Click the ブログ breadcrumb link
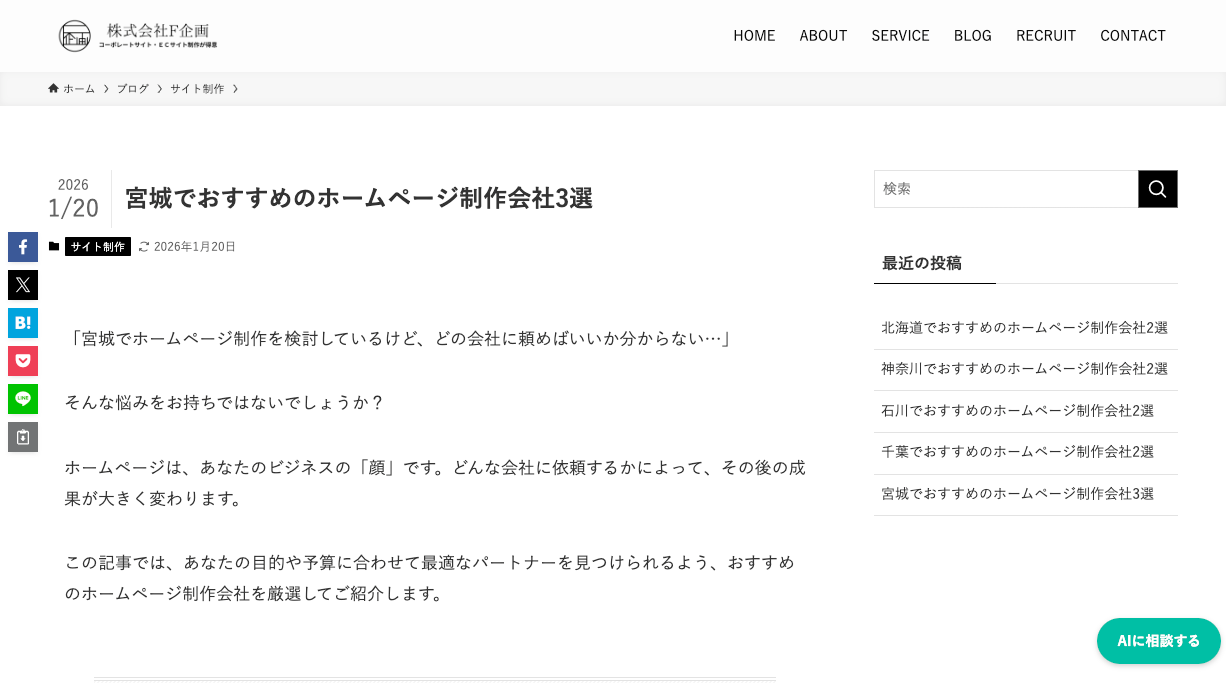Screen dimensions: 1226x683 point(132,89)
